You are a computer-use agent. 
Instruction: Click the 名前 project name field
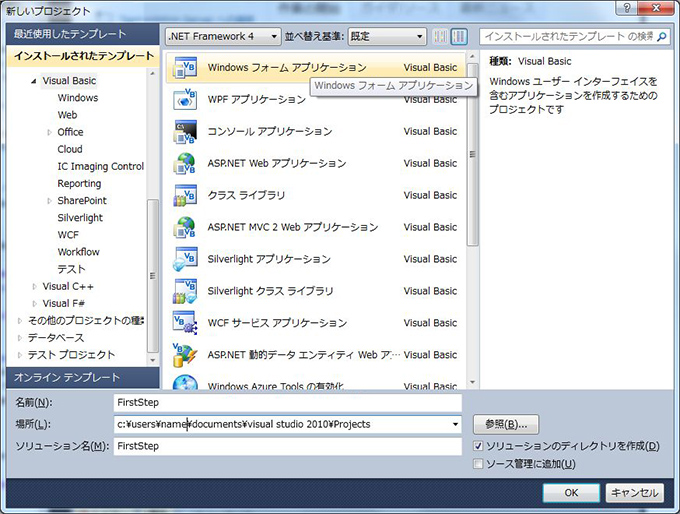tap(288, 403)
